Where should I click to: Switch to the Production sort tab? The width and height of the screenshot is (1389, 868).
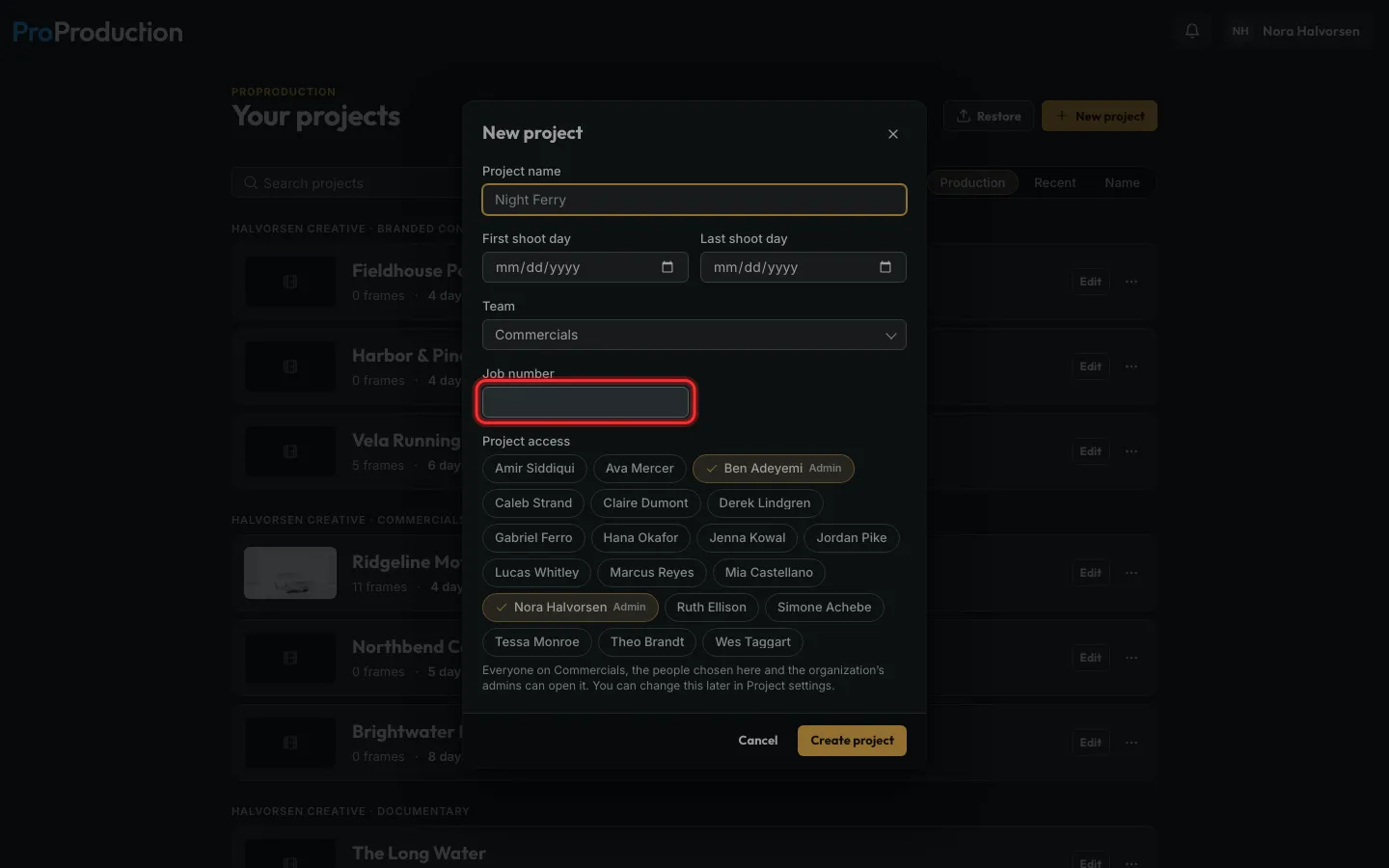tap(972, 183)
